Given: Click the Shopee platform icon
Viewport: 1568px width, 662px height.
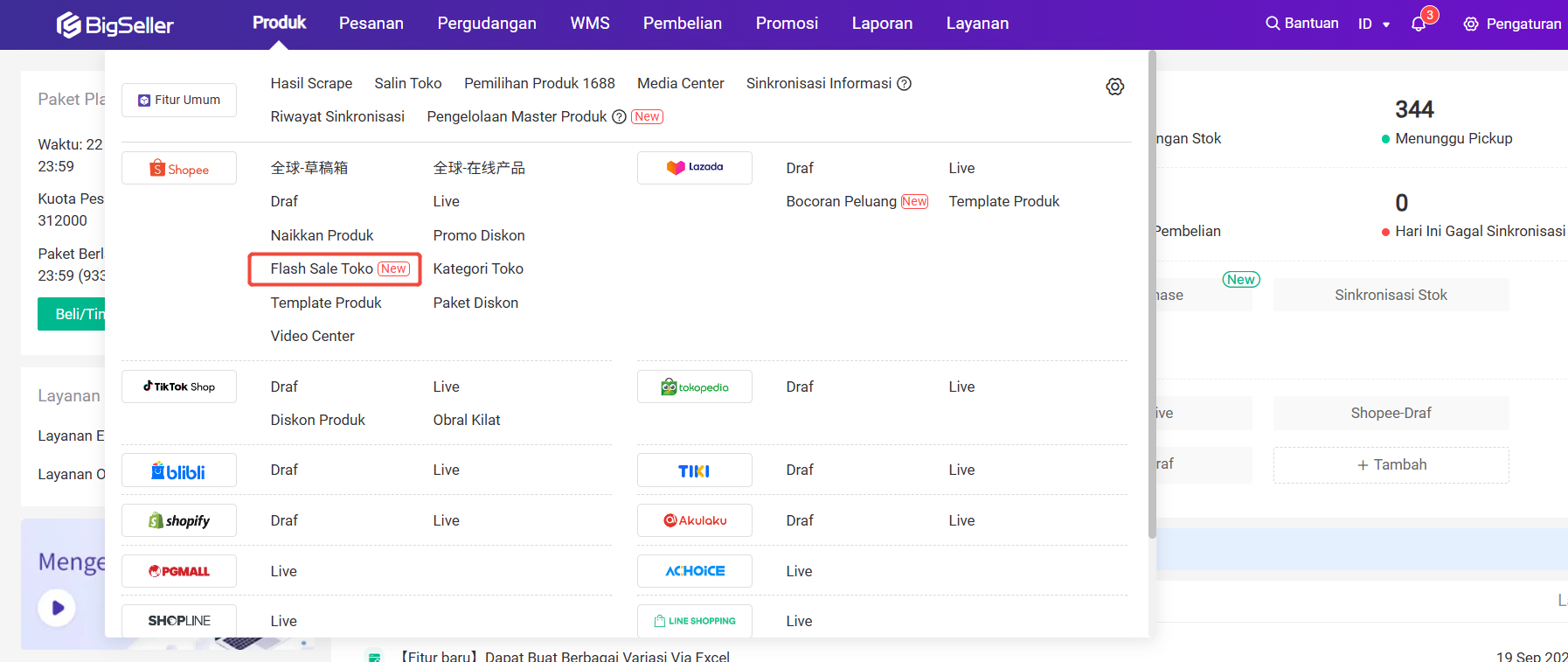Looking at the screenshot, I should pyautogui.click(x=179, y=169).
